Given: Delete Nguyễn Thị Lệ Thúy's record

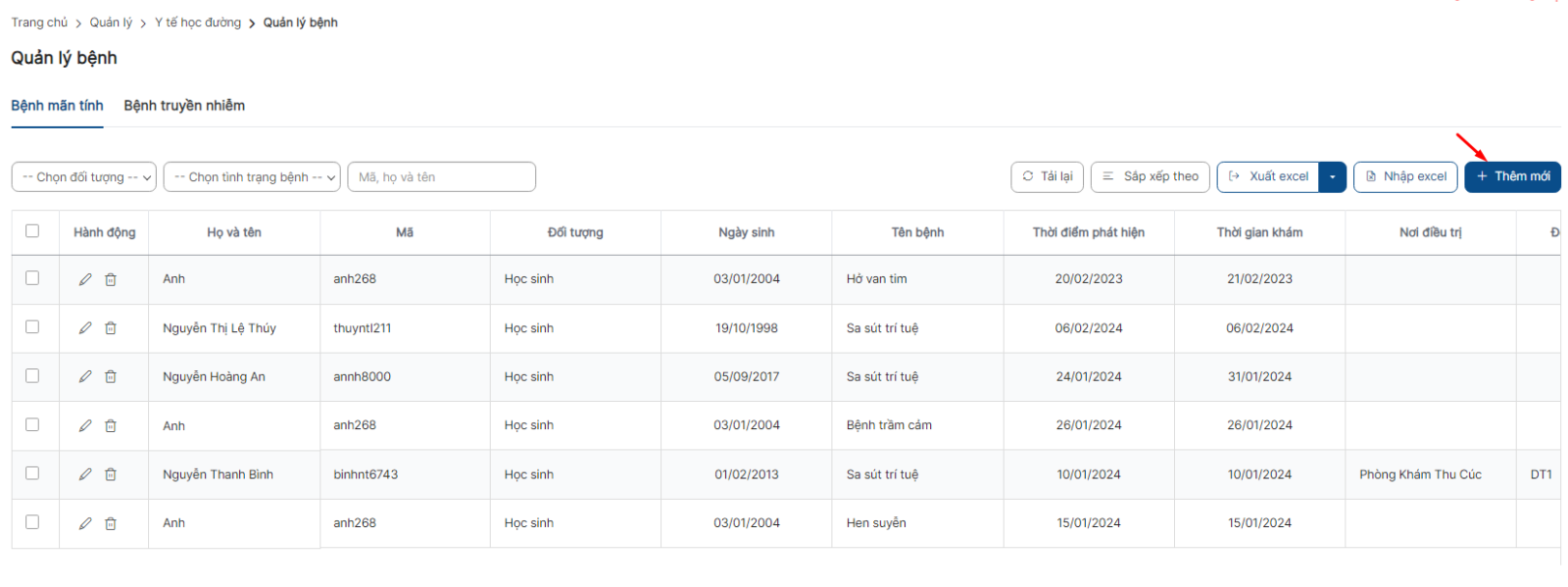Looking at the screenshot, I should (111, 328).
